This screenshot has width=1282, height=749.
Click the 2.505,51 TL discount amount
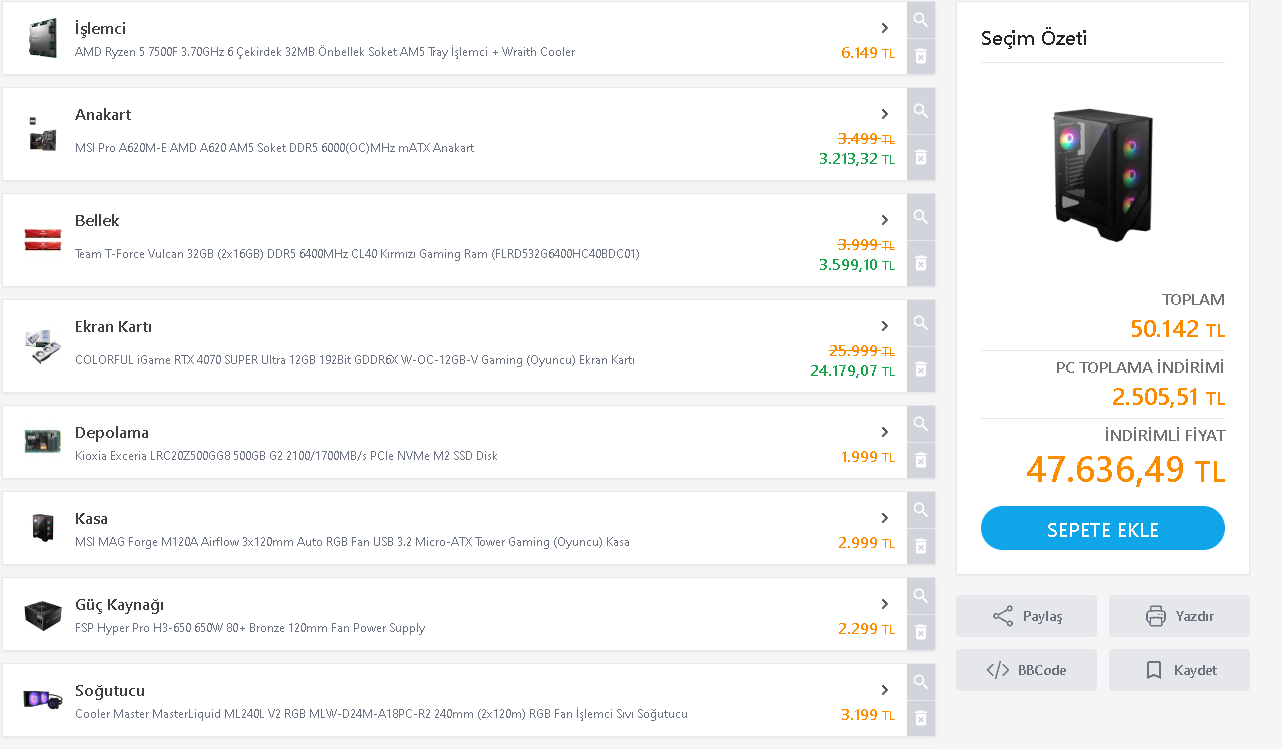1168,397
